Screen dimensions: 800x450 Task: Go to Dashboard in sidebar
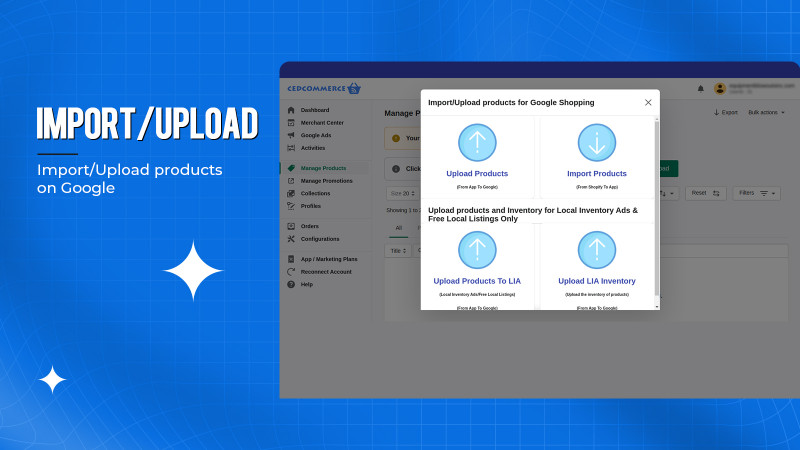pos(314,110)
